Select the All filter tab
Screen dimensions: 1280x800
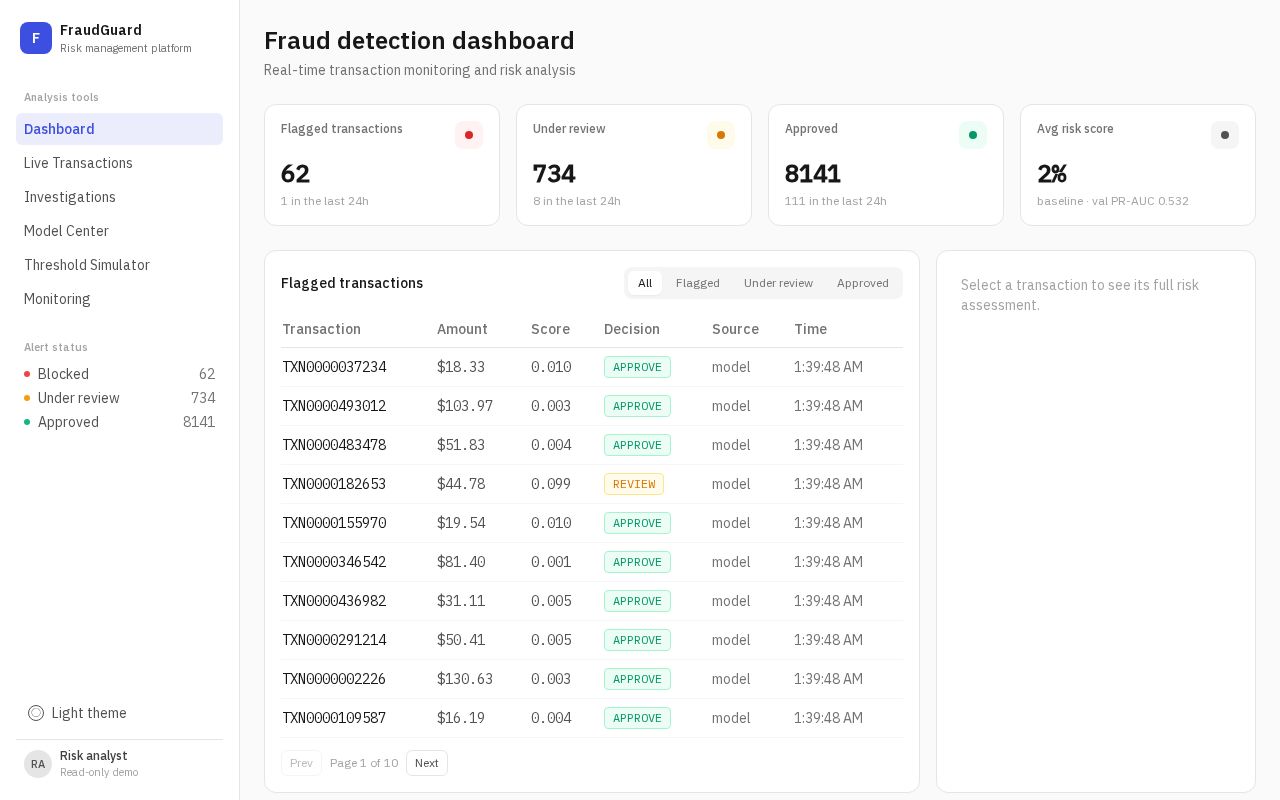pyautogui.click(x=645, y=283)
